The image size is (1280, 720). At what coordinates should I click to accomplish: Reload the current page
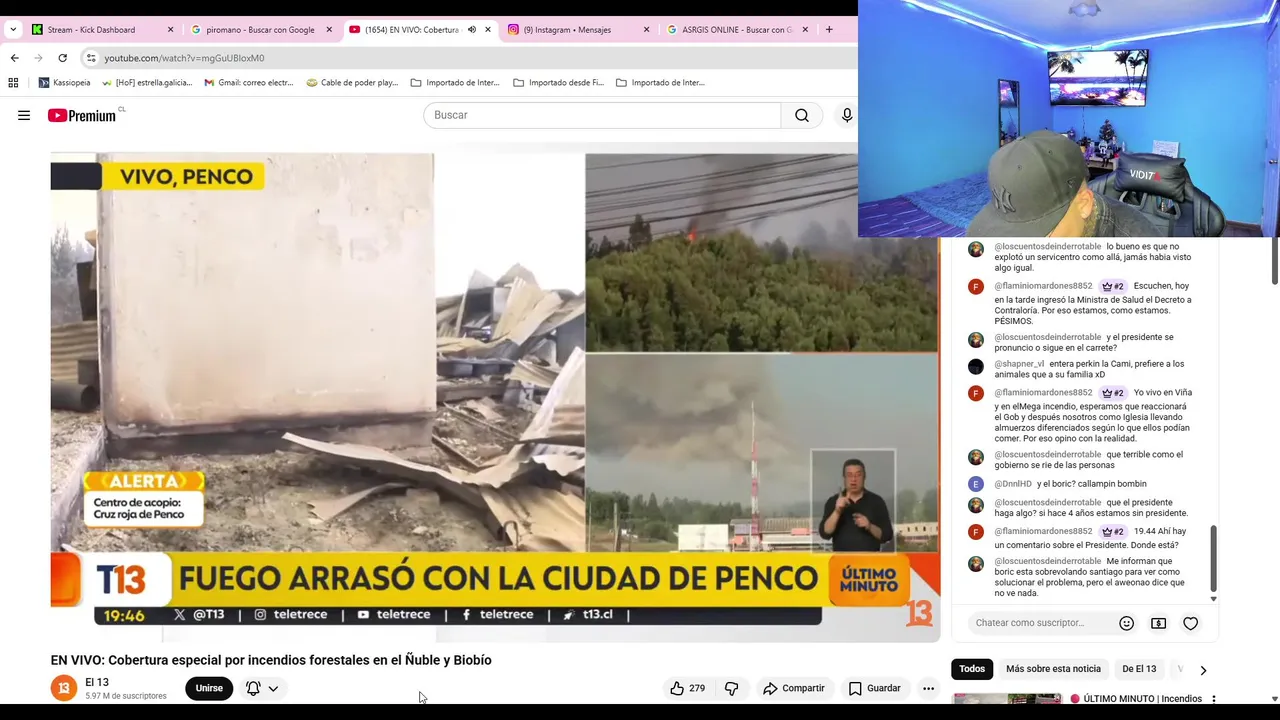click(x=62, y=58)
